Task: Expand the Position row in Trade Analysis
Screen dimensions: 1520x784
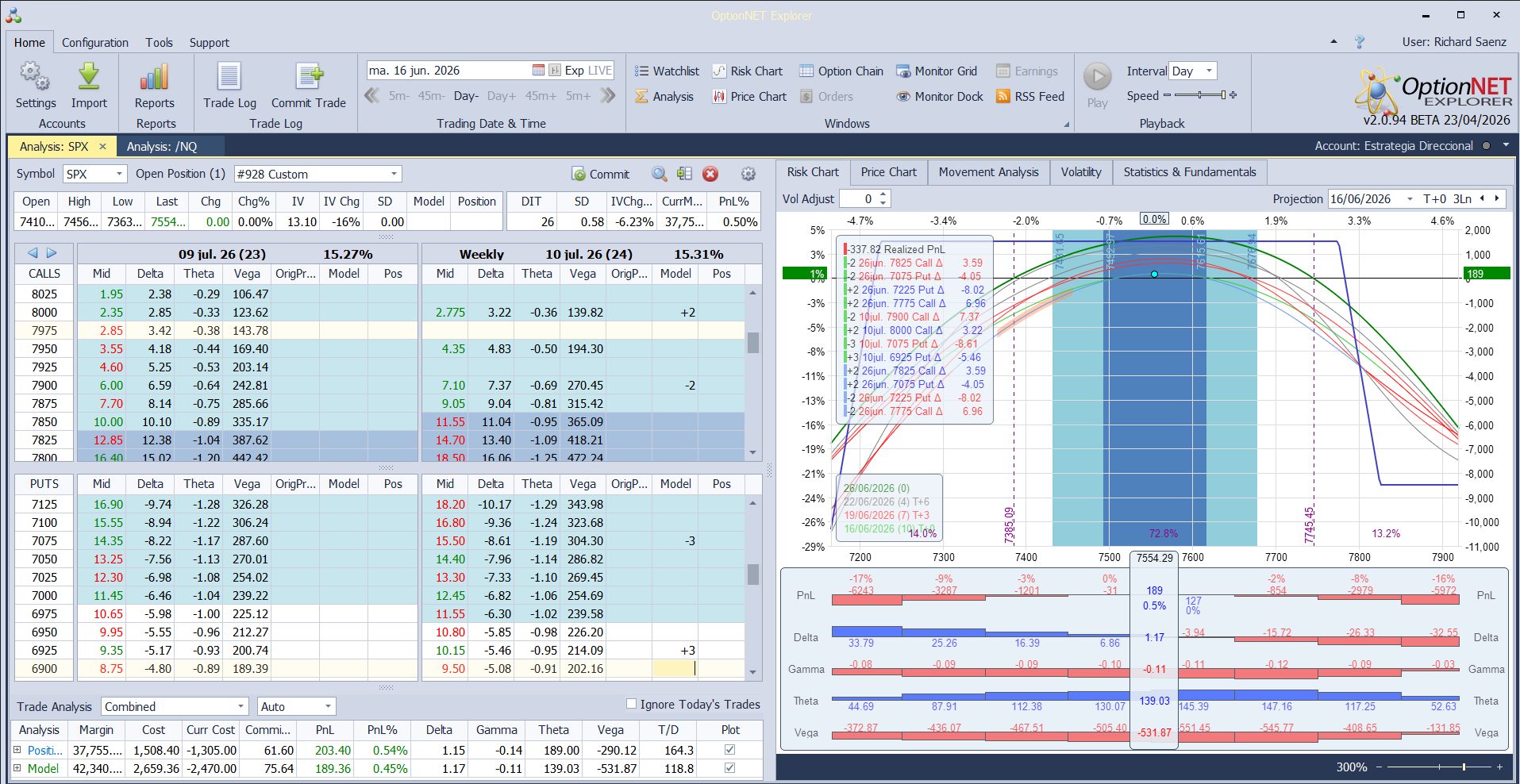Action: [x=17, y=750]
